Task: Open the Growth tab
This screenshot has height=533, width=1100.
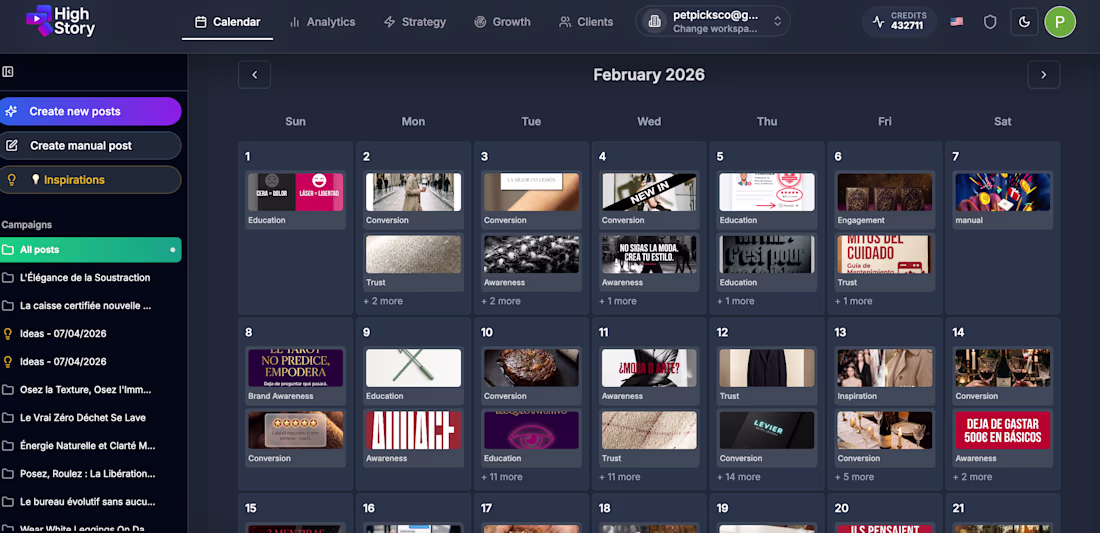Action: tap(502, 22)
